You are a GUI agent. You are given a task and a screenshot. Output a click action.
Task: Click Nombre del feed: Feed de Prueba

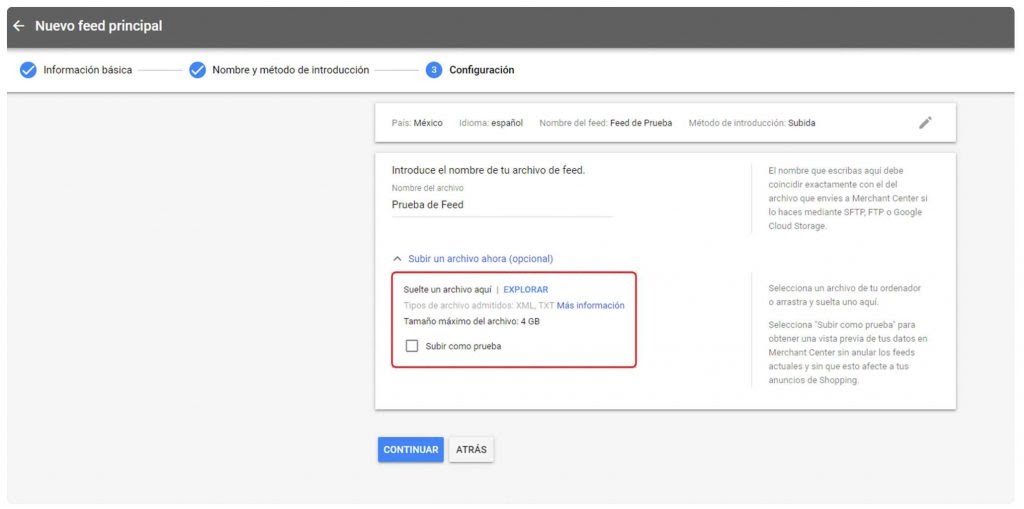tap(605, 123)
